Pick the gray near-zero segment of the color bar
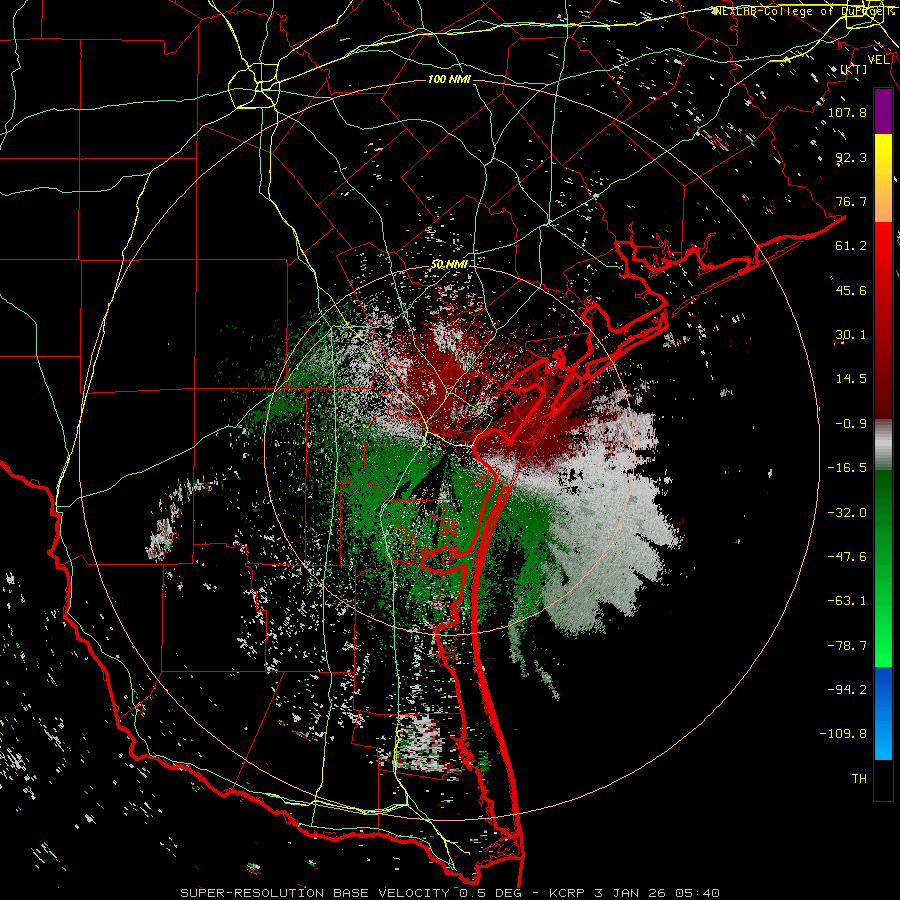Screen dimensions: 900x900 pos(883,444)
